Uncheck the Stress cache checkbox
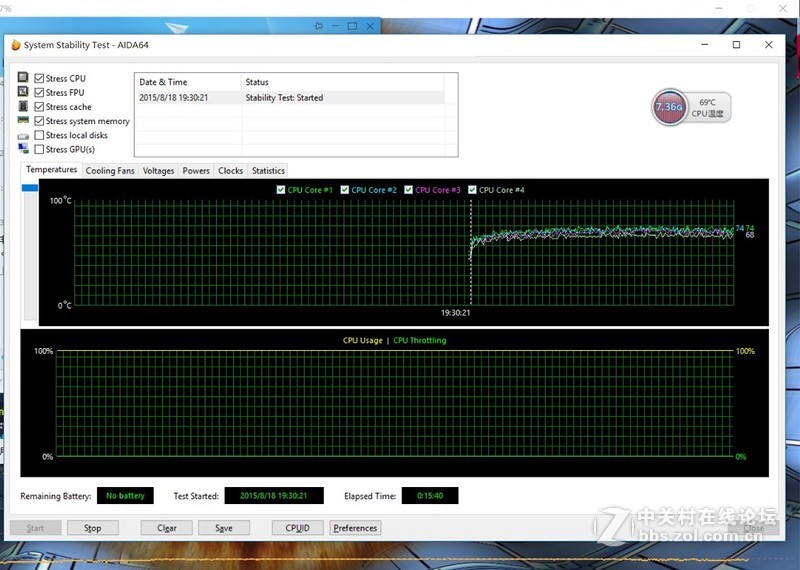Viewport: 800px width, 570px height. click(39, 107)
